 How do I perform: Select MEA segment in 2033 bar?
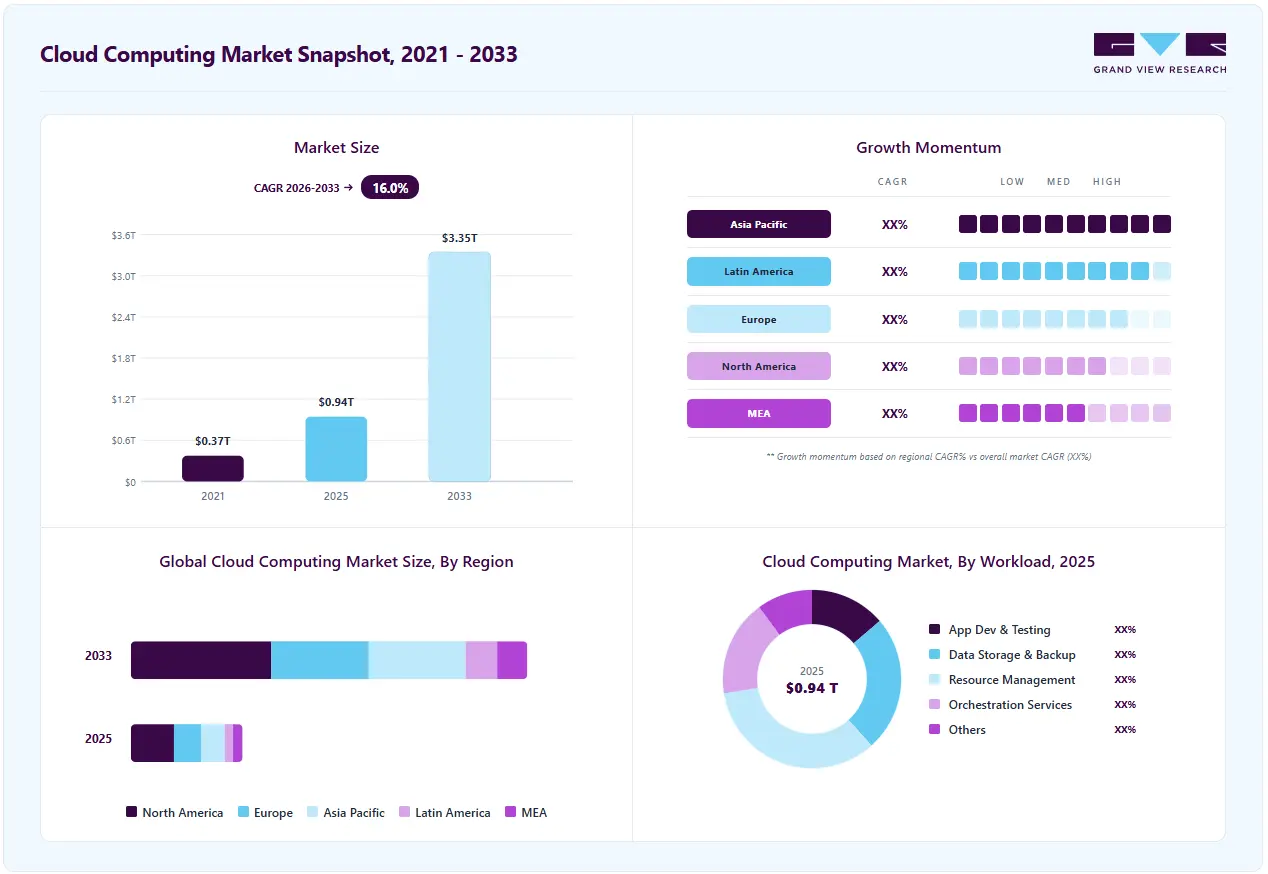512,660
